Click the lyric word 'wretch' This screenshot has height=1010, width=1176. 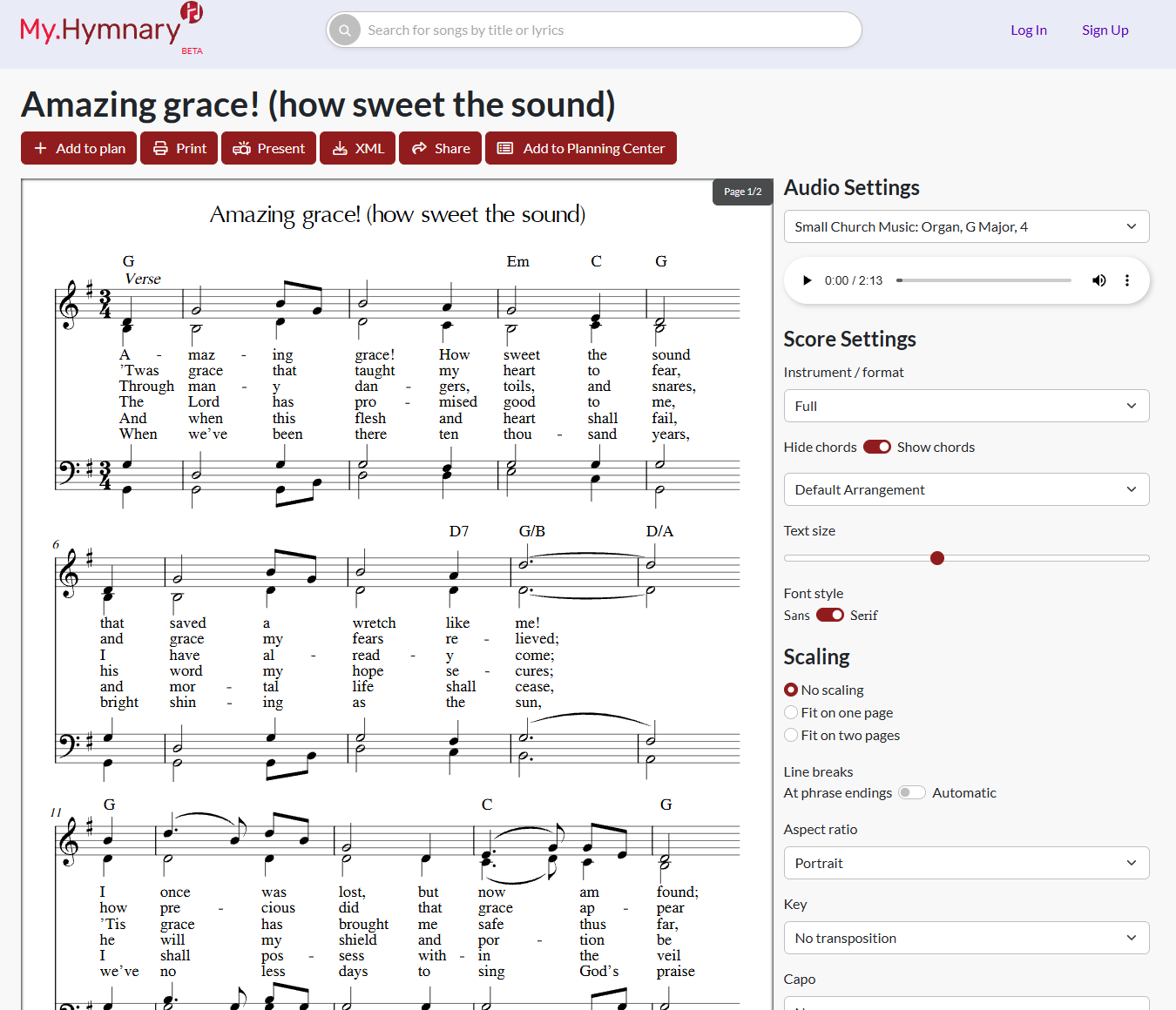[374, 623]
